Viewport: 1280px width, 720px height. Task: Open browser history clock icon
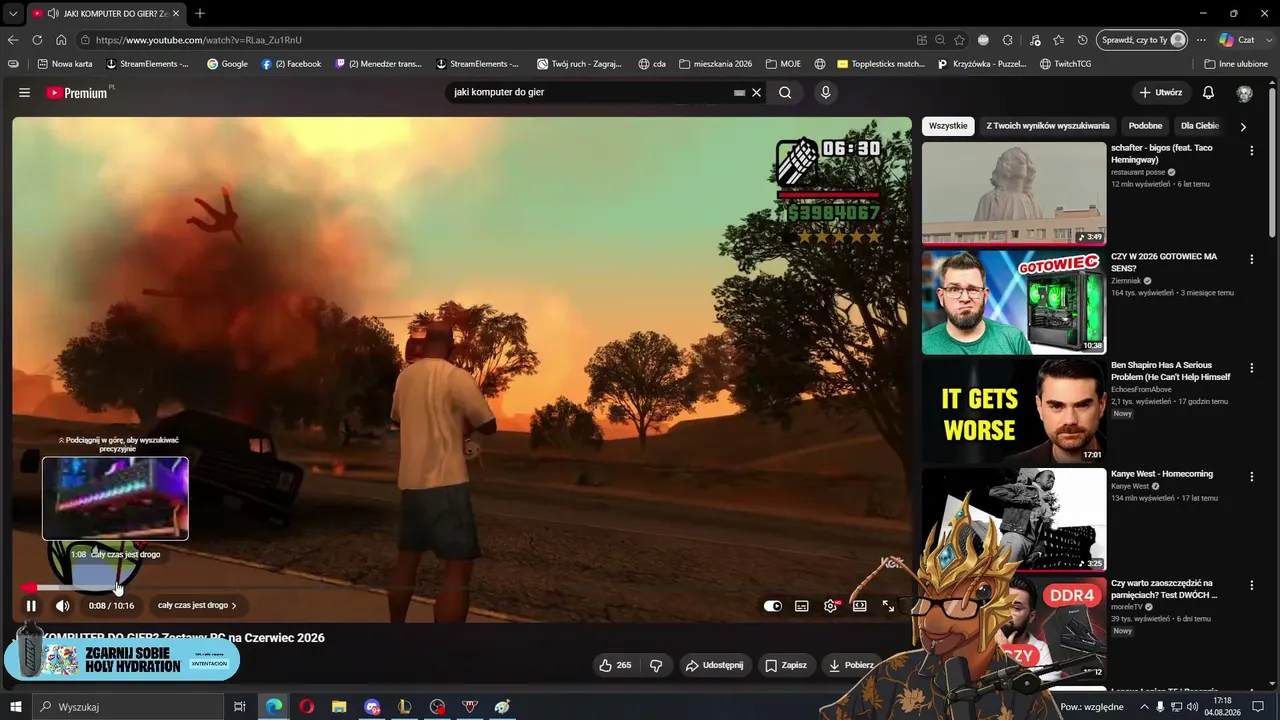coord(1083,40)
